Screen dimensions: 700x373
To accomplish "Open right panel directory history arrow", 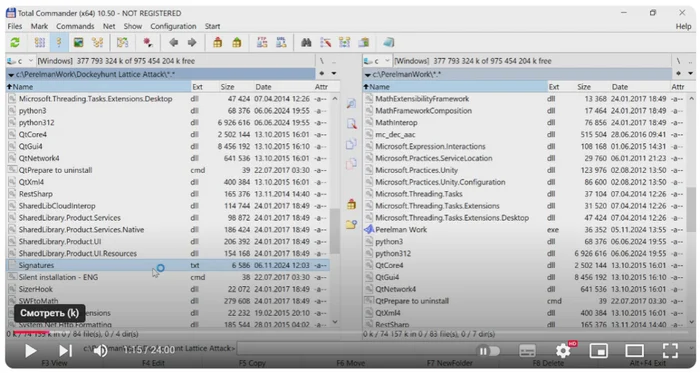I will tap(690, 74).
